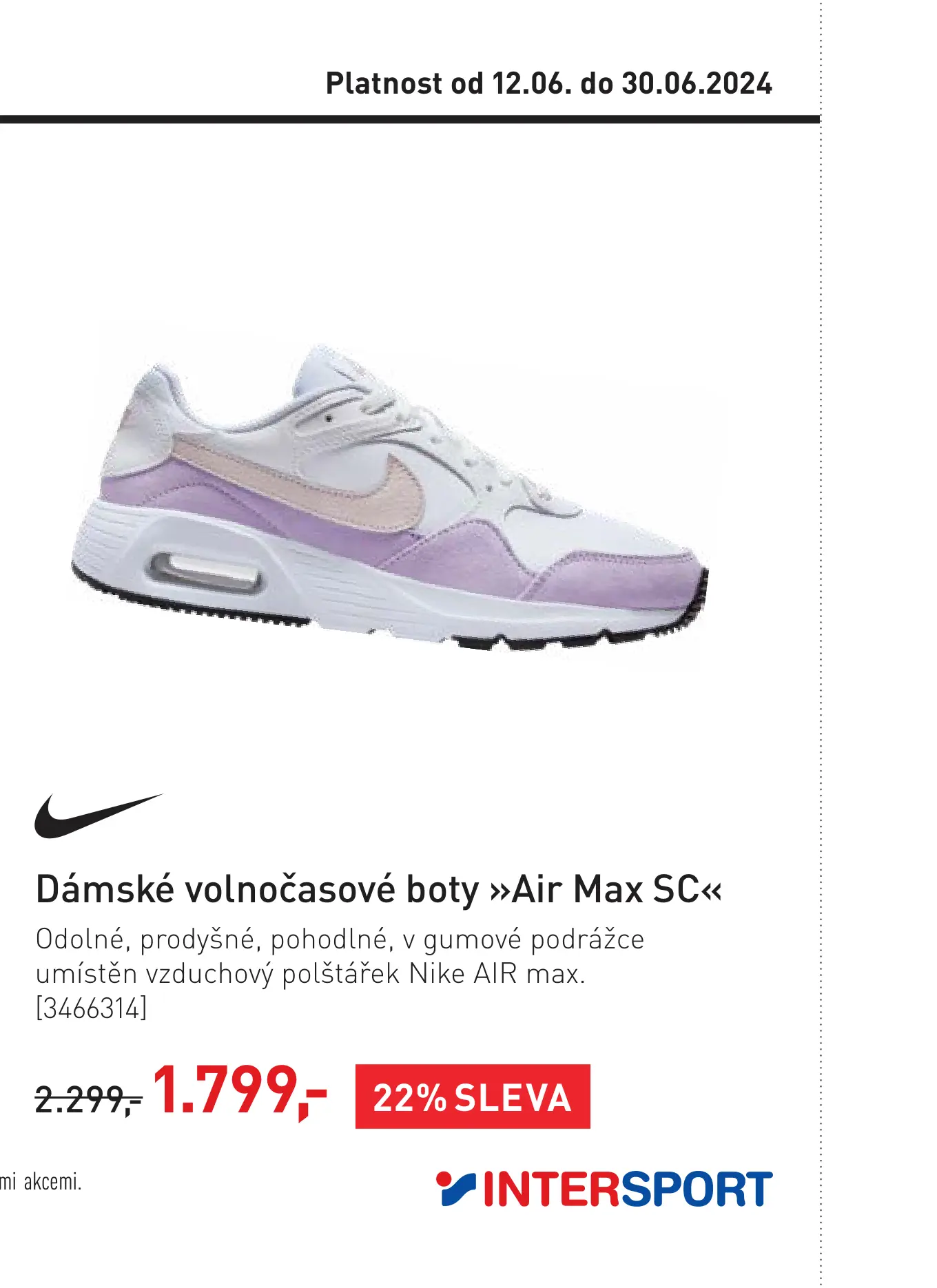Click the 'mi akcemi.' footnote text

(41, 1182)
